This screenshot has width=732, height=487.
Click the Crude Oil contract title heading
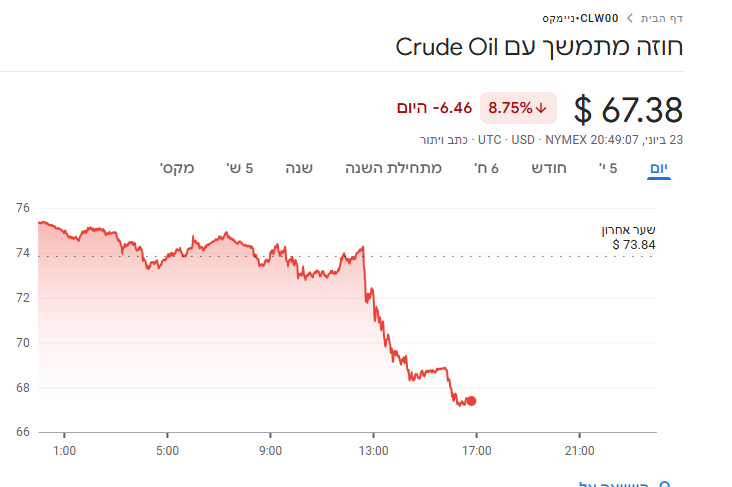pos(539,47)
